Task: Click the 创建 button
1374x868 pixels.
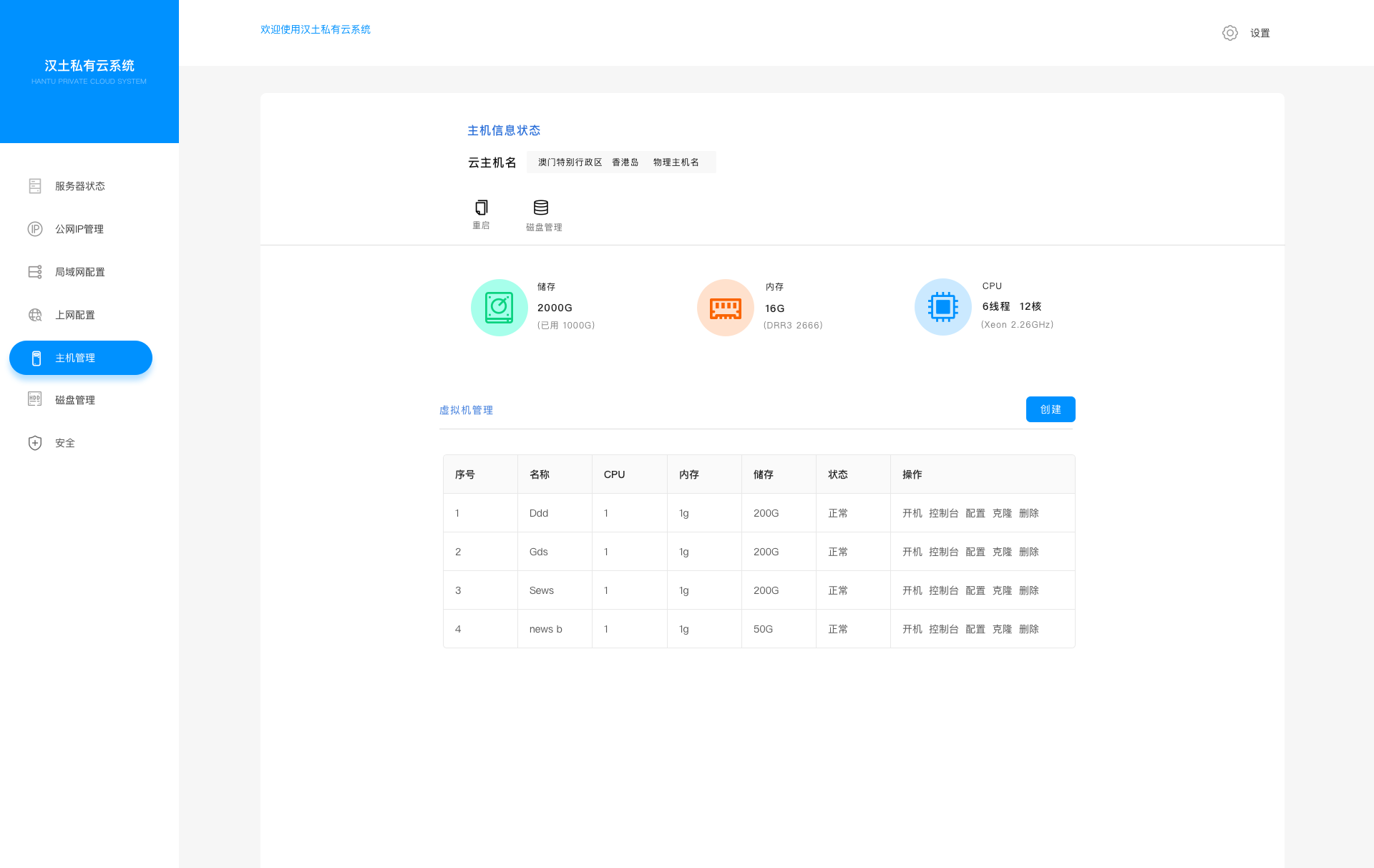Action: click(x=1051, y=409)
